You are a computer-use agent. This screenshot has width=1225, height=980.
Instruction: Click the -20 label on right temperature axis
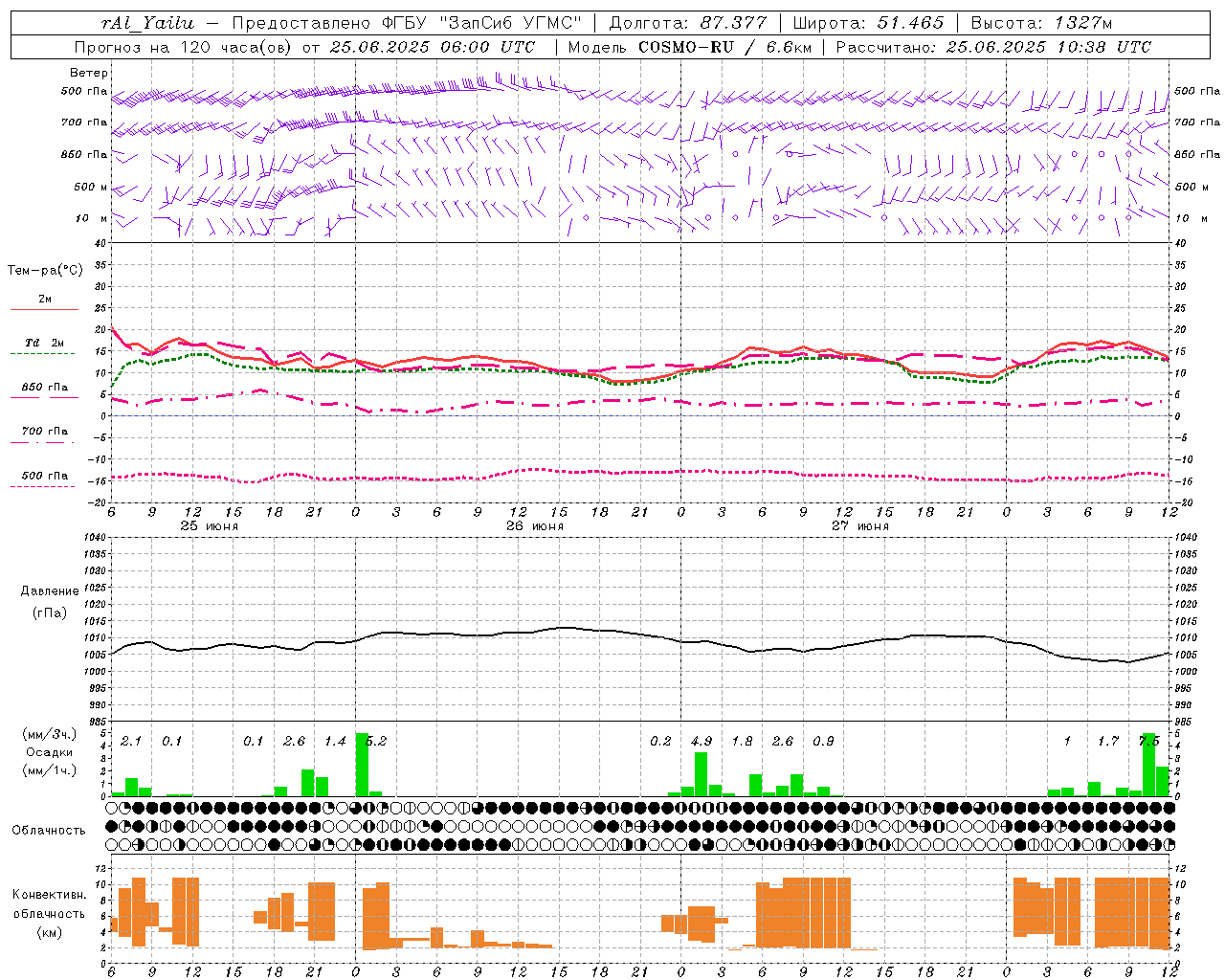[1183, 502]
